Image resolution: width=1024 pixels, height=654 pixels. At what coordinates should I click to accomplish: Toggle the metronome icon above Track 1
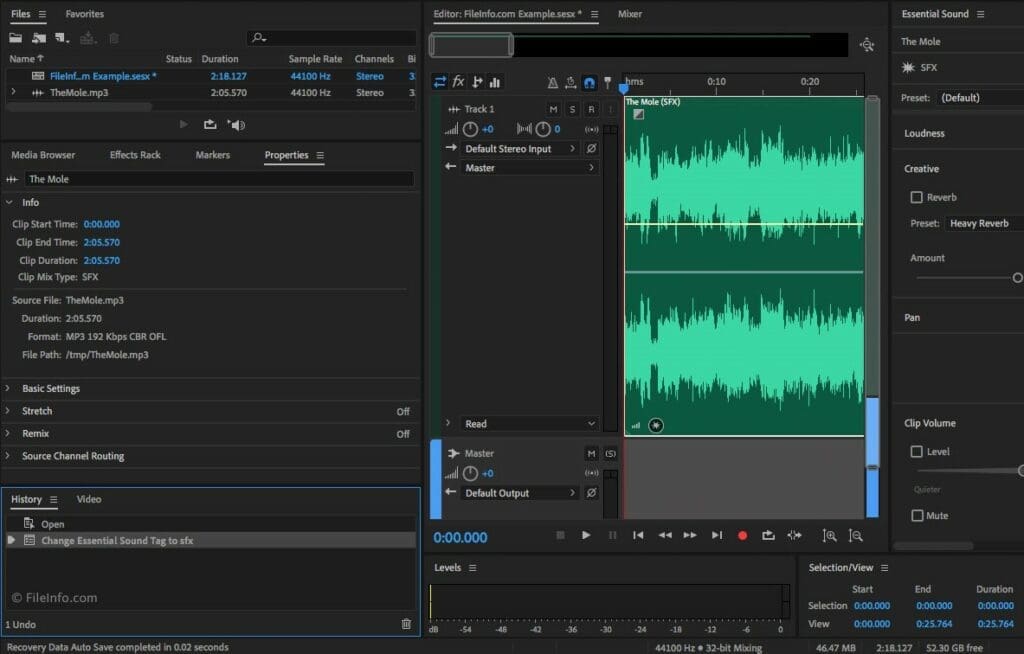pos(553,83)
